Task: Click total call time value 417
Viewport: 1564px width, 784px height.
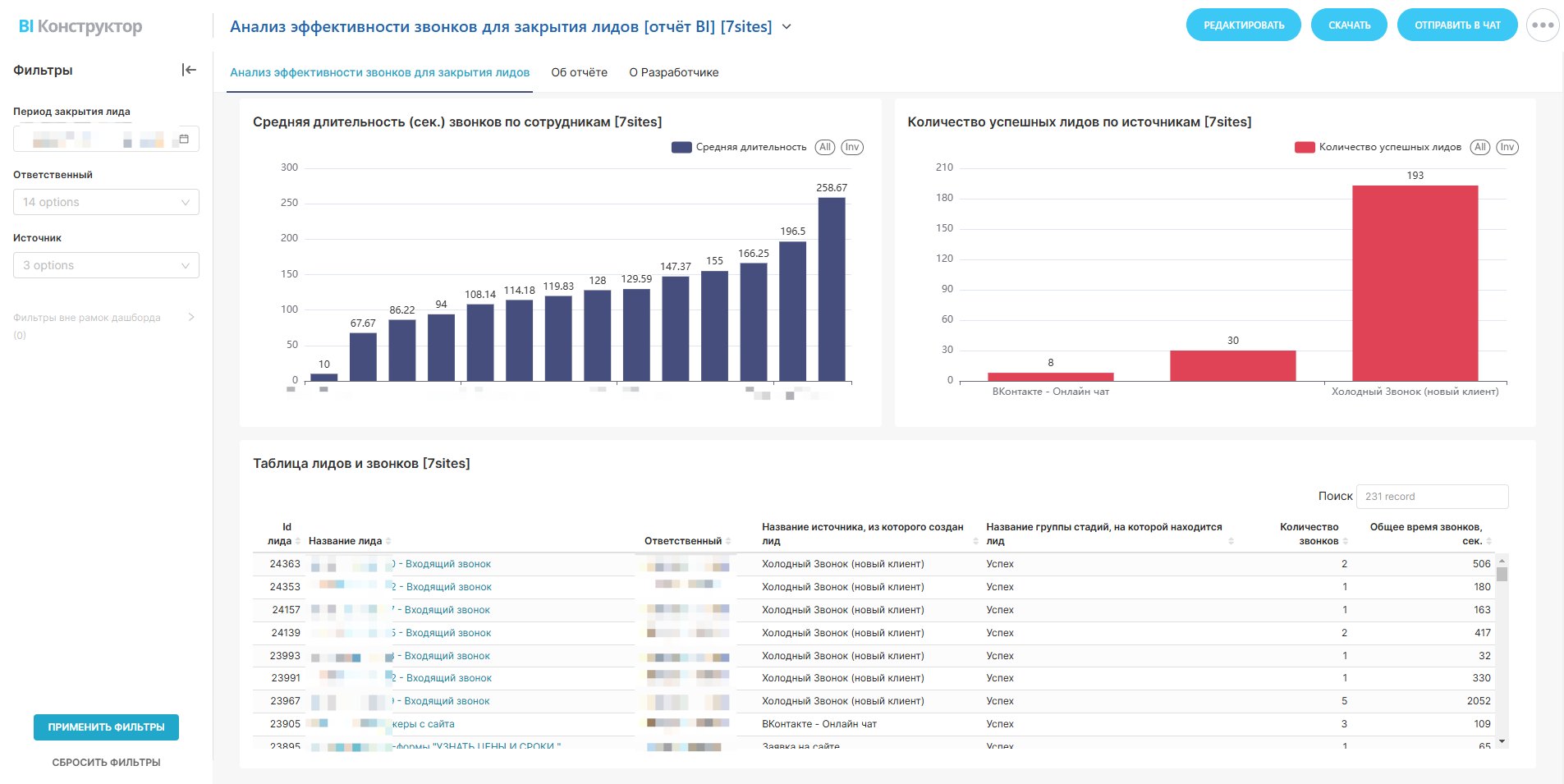Action: point(1483,633)
